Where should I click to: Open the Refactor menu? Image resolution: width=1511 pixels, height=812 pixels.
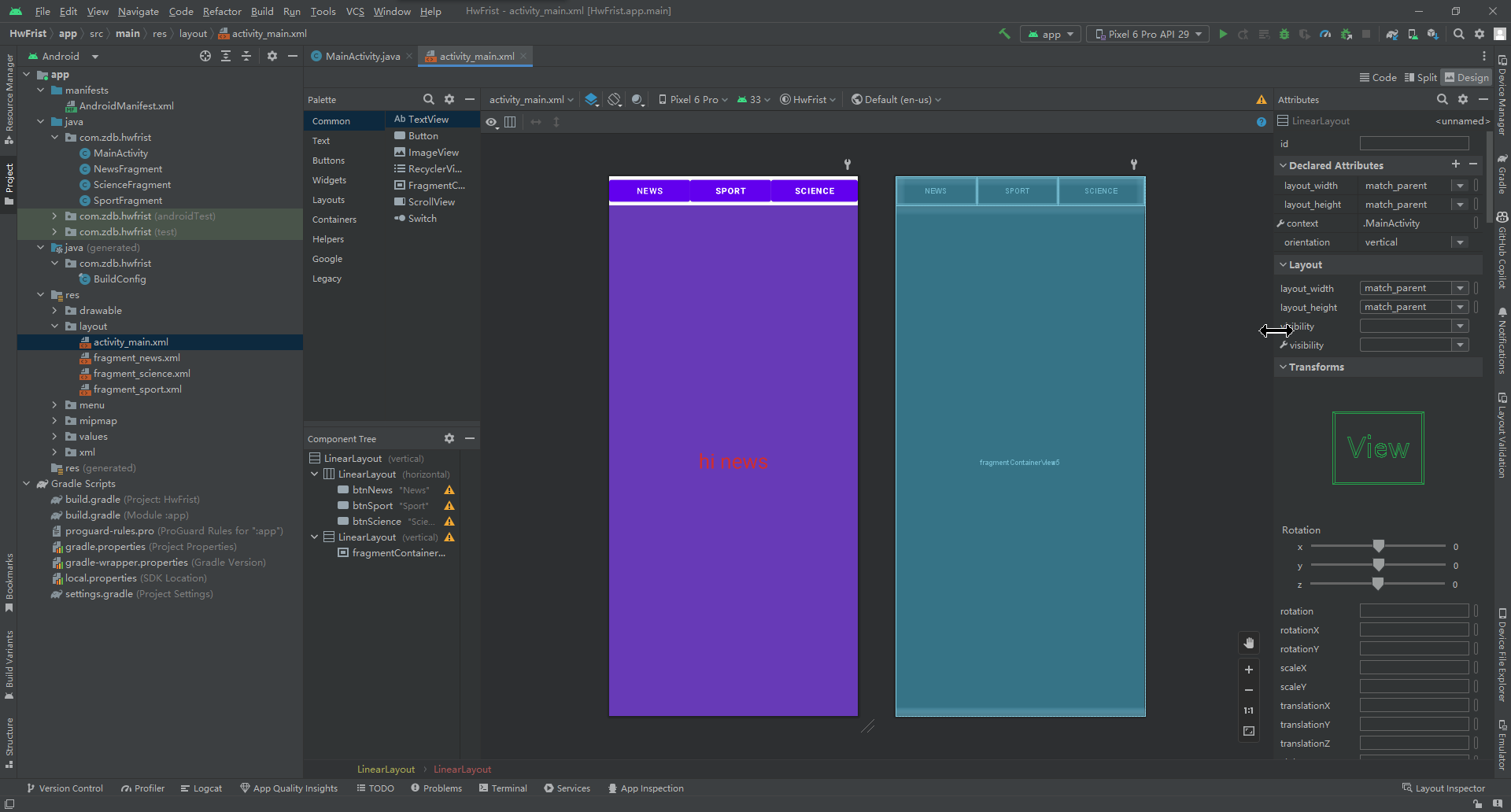[222, 11]
